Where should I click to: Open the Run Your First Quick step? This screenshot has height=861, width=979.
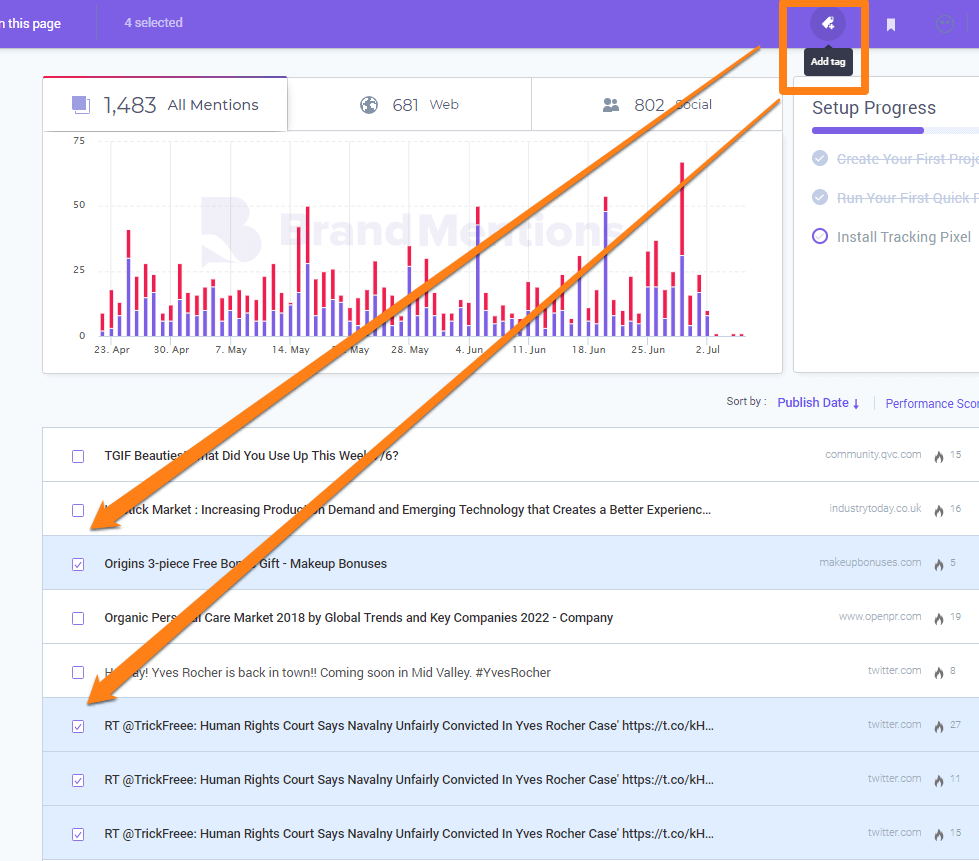[x=908, y=198]
